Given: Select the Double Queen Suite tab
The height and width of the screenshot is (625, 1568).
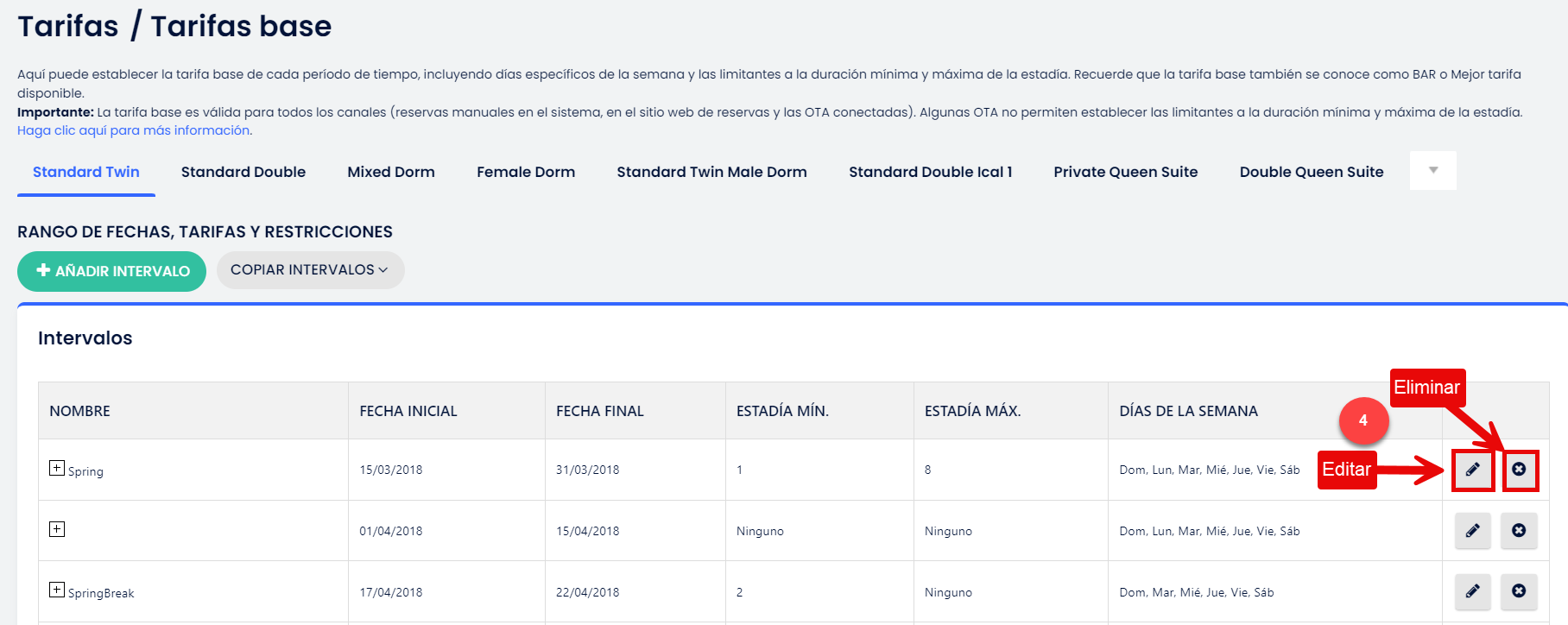Looking at the screenshot, I should [x=1311, y=172].
